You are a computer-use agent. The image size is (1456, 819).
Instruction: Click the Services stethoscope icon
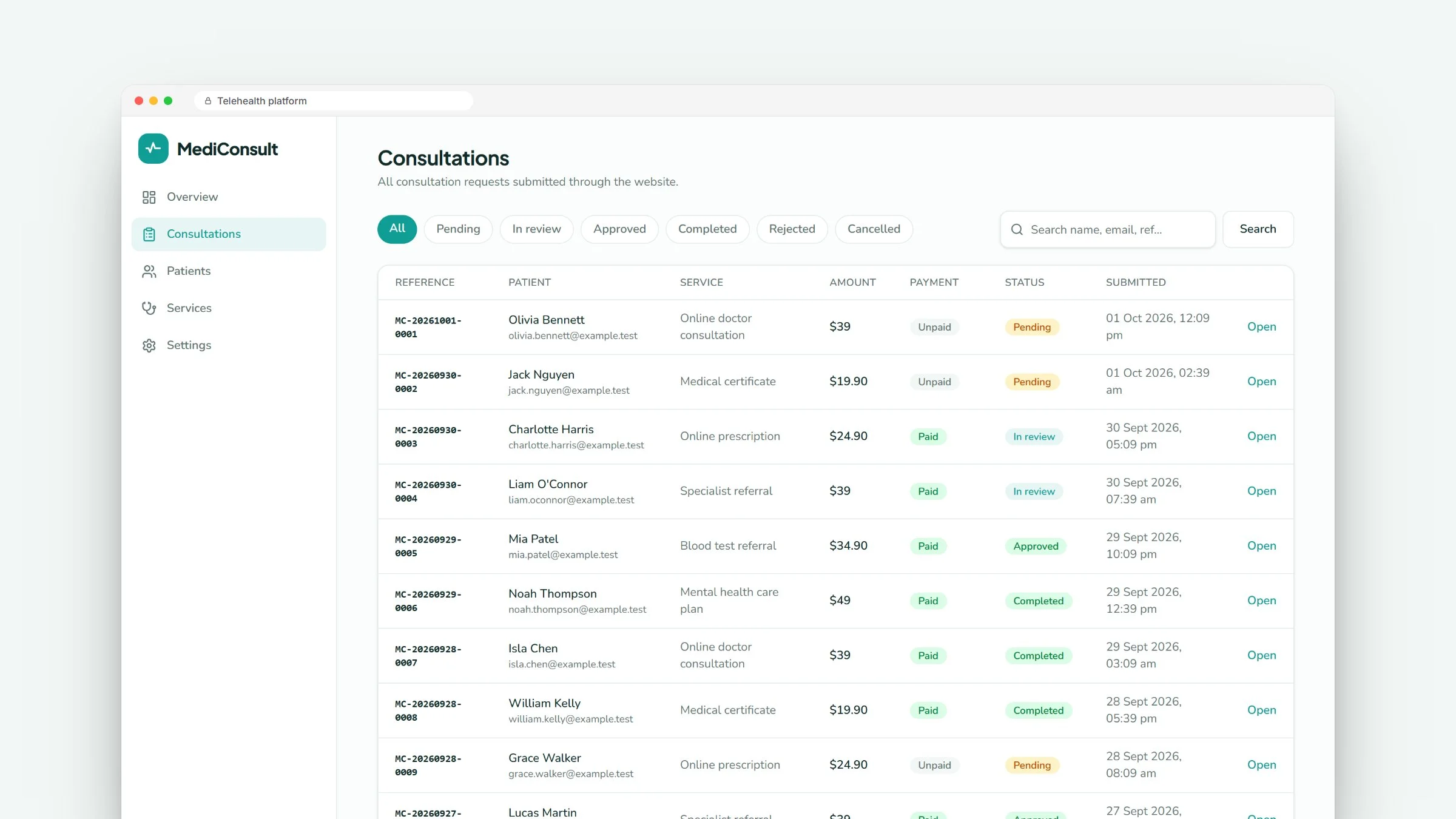pyautogui.click(x=149, y=308)
